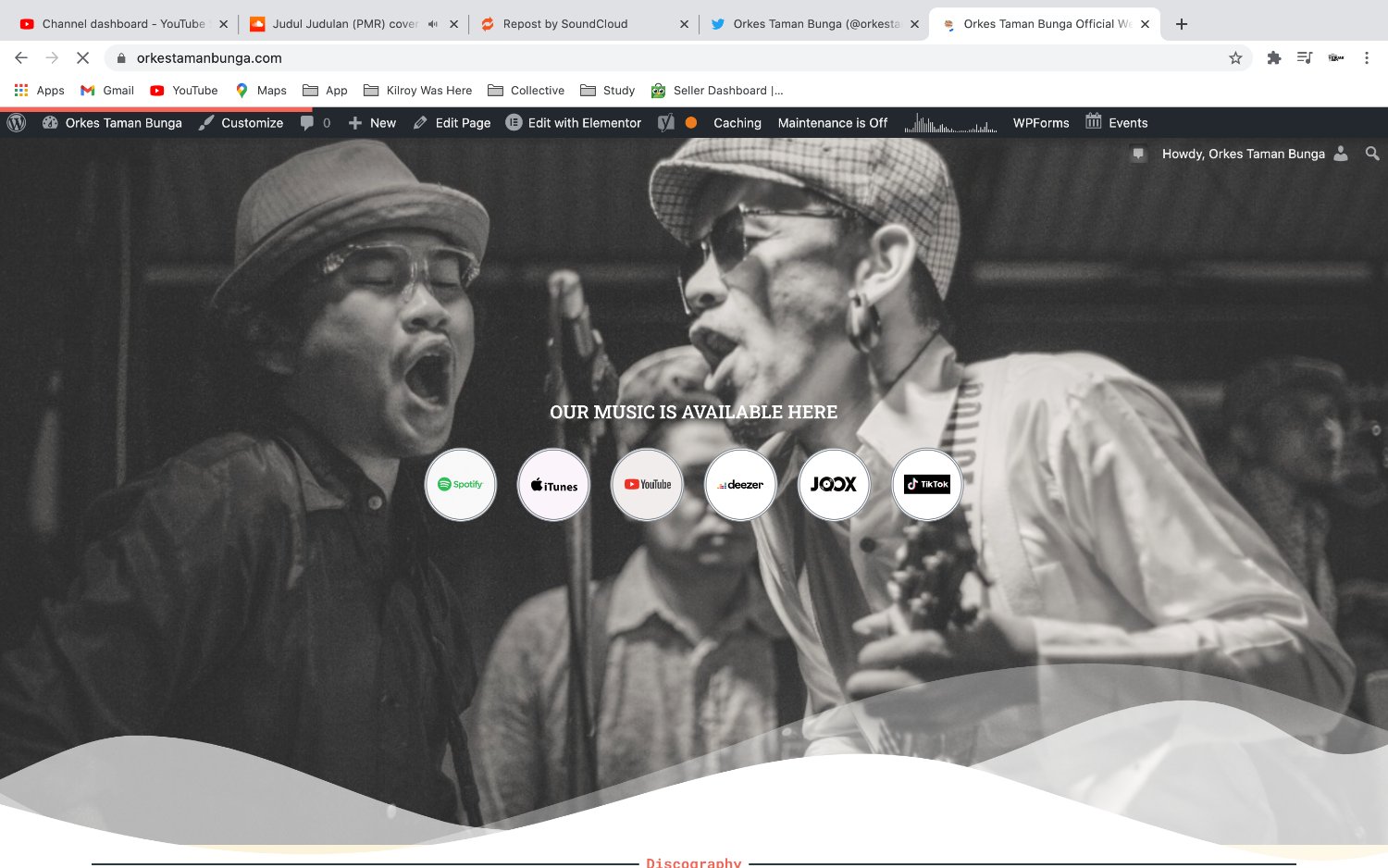Open the site stats sparkline graph
1388x868 pixels.
pyautogui.click(x=950, y=122)
